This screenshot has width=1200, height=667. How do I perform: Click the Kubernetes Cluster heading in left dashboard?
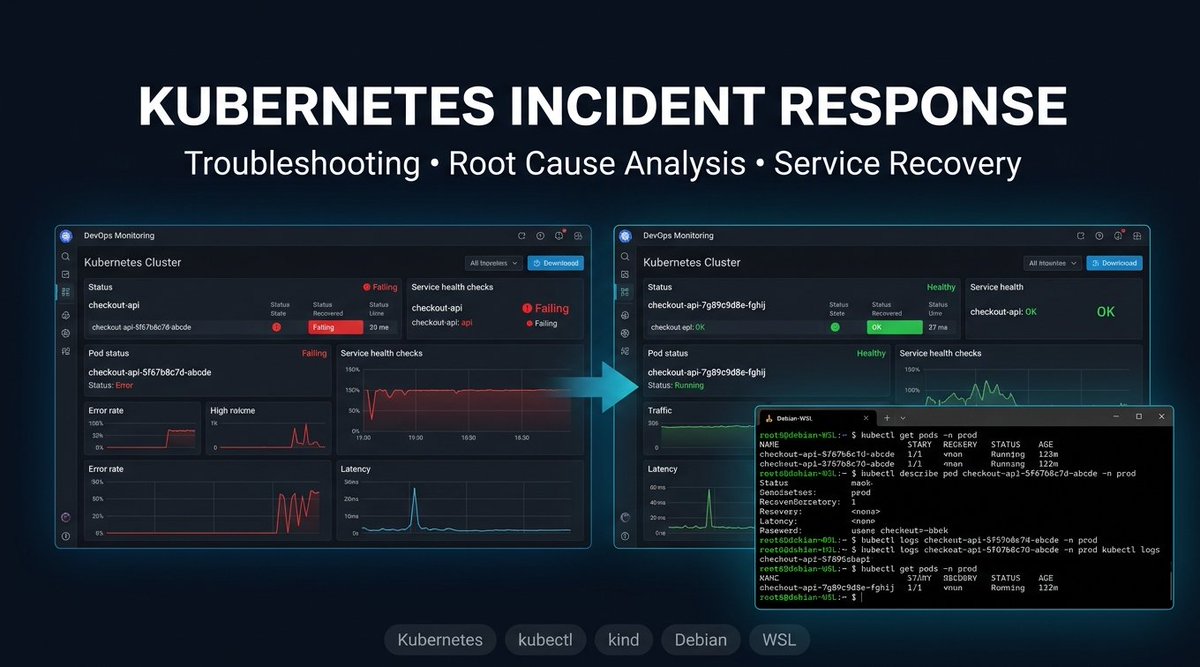click(x=132, y=263)
